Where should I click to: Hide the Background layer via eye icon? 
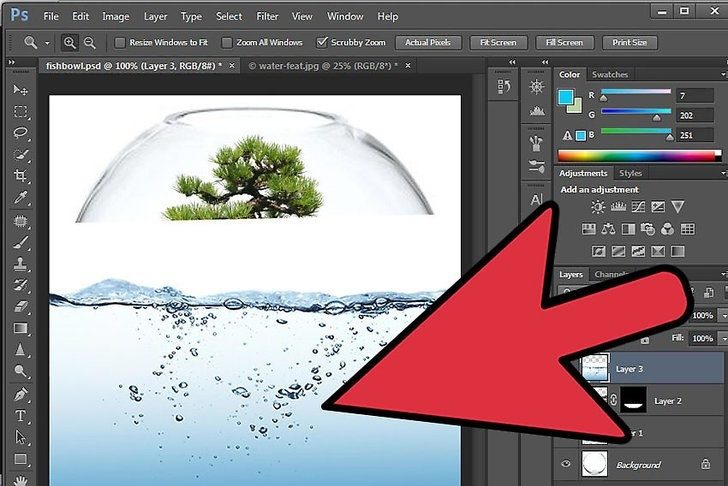(566, 464)
